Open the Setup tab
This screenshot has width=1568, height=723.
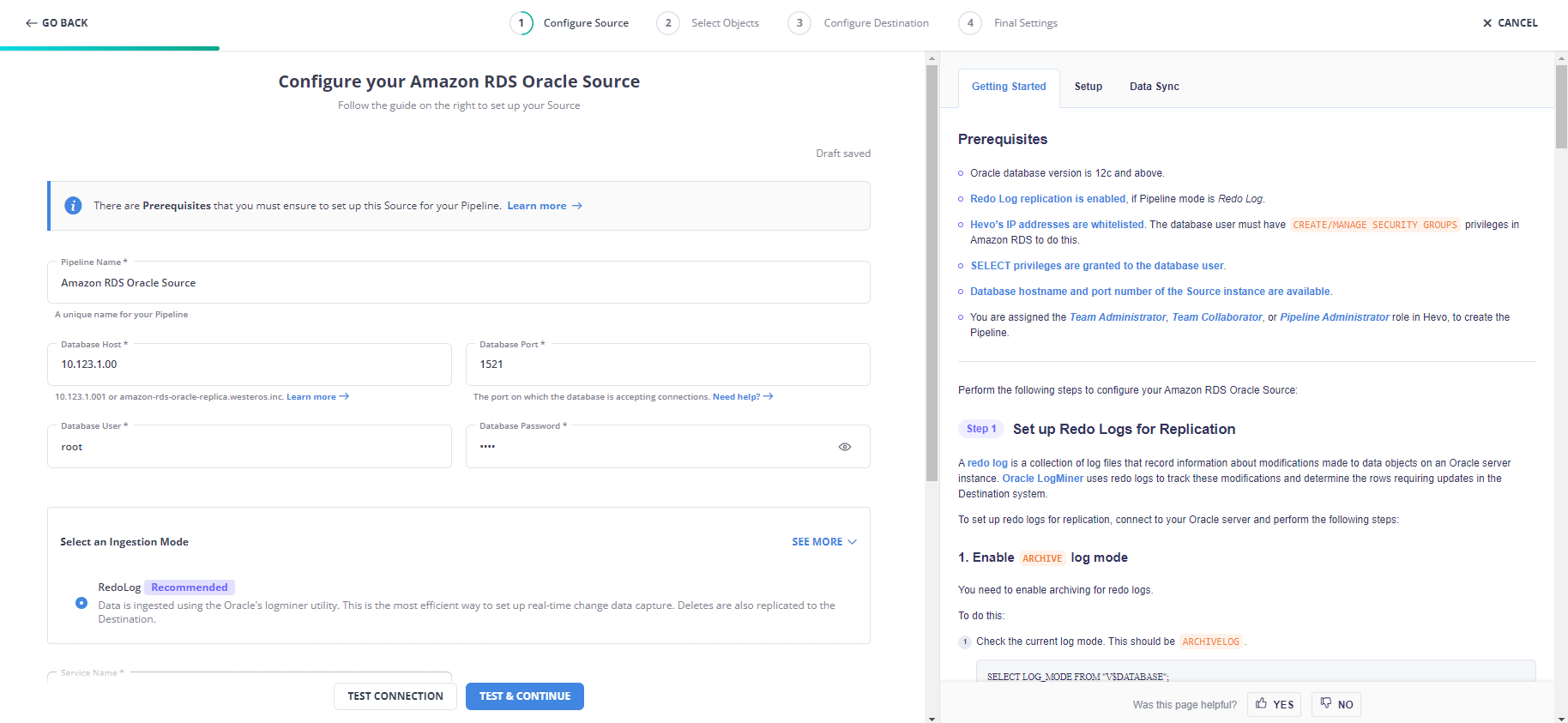(1089, 87)
